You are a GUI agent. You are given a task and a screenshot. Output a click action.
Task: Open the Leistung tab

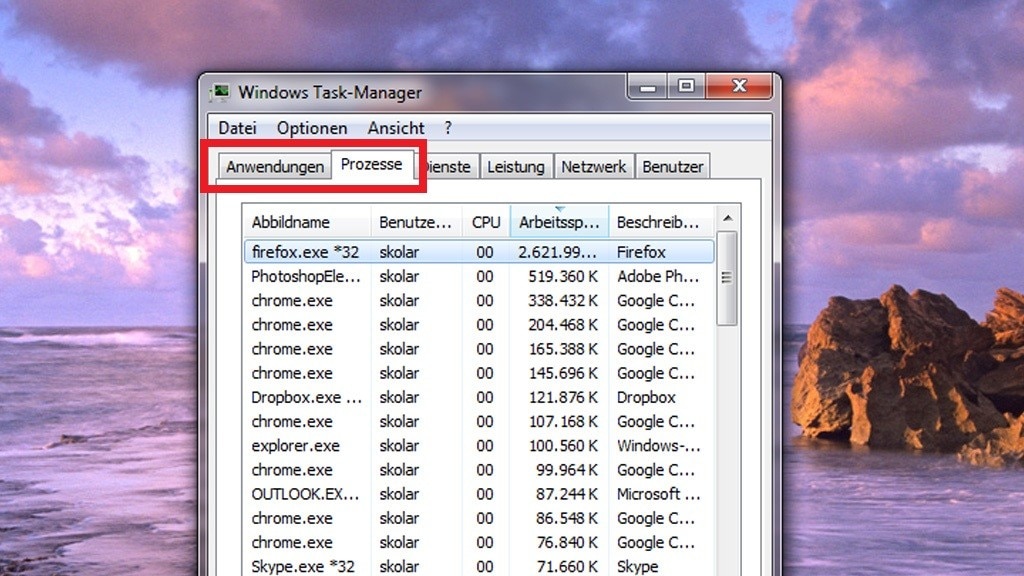coord(516,166)
